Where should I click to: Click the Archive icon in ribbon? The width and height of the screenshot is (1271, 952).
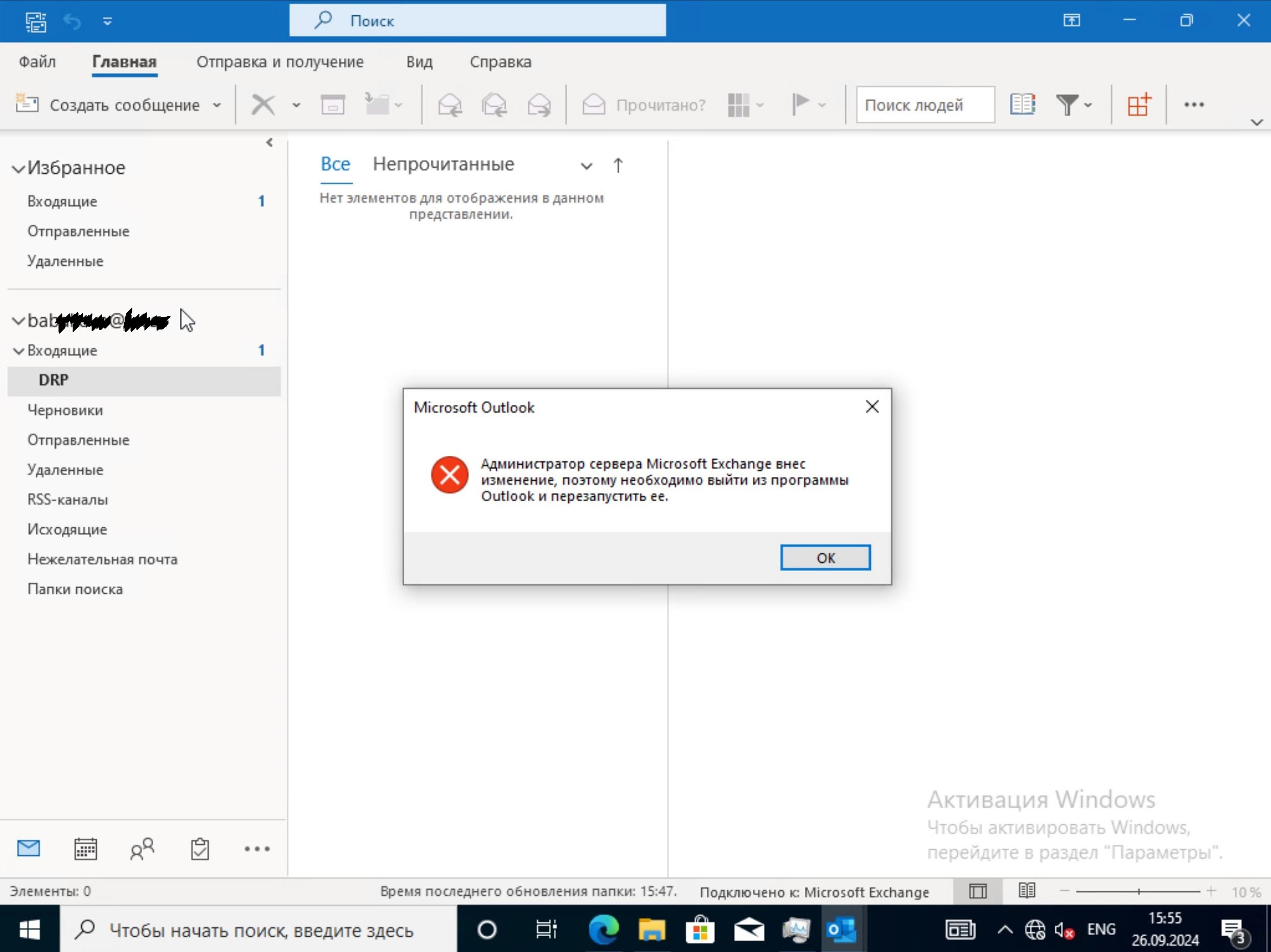click(x=332, y=105)
